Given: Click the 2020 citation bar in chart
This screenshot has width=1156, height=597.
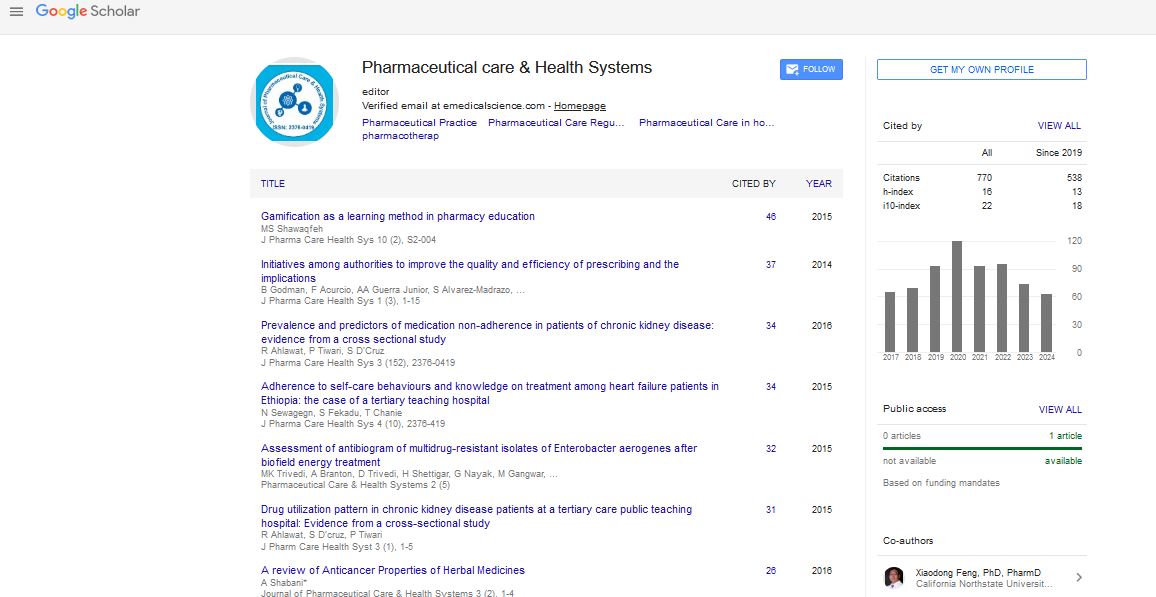Looking at the screenshot, I should tap(957, 296).
